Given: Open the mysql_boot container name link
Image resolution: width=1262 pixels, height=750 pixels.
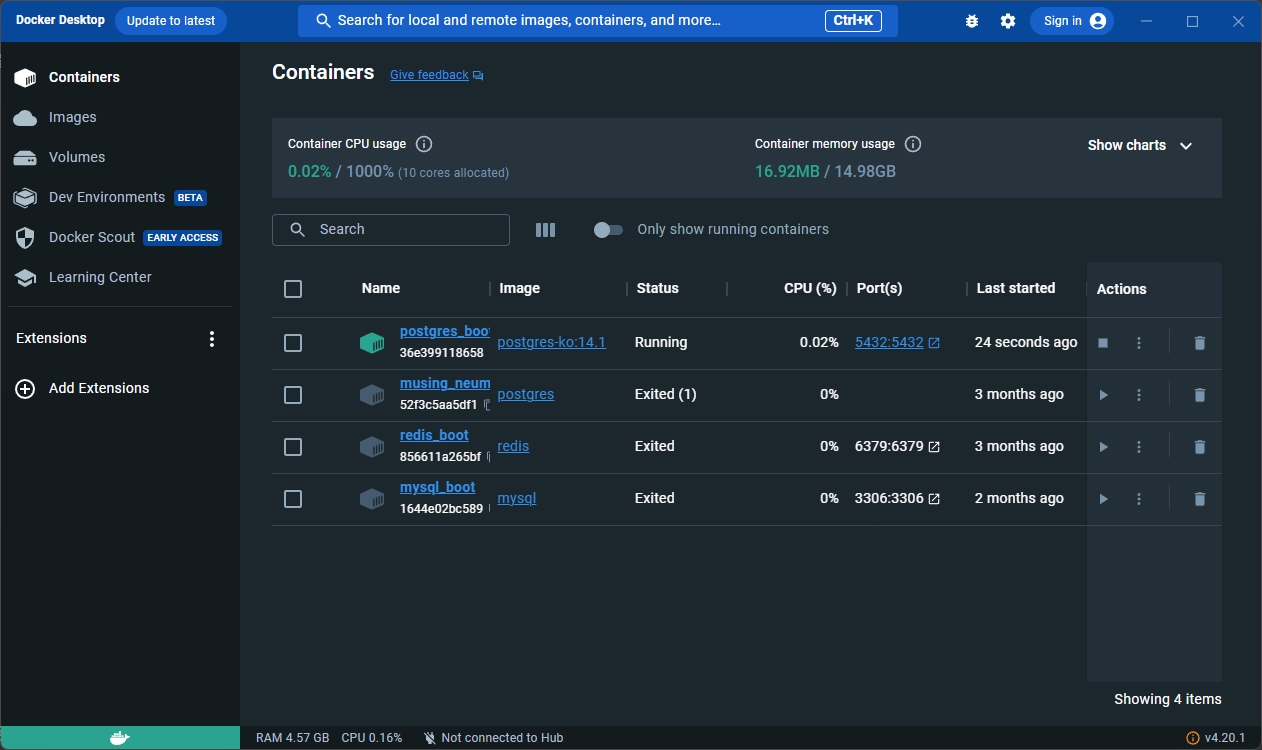Looking at the screenshot, I should point(437,487).
